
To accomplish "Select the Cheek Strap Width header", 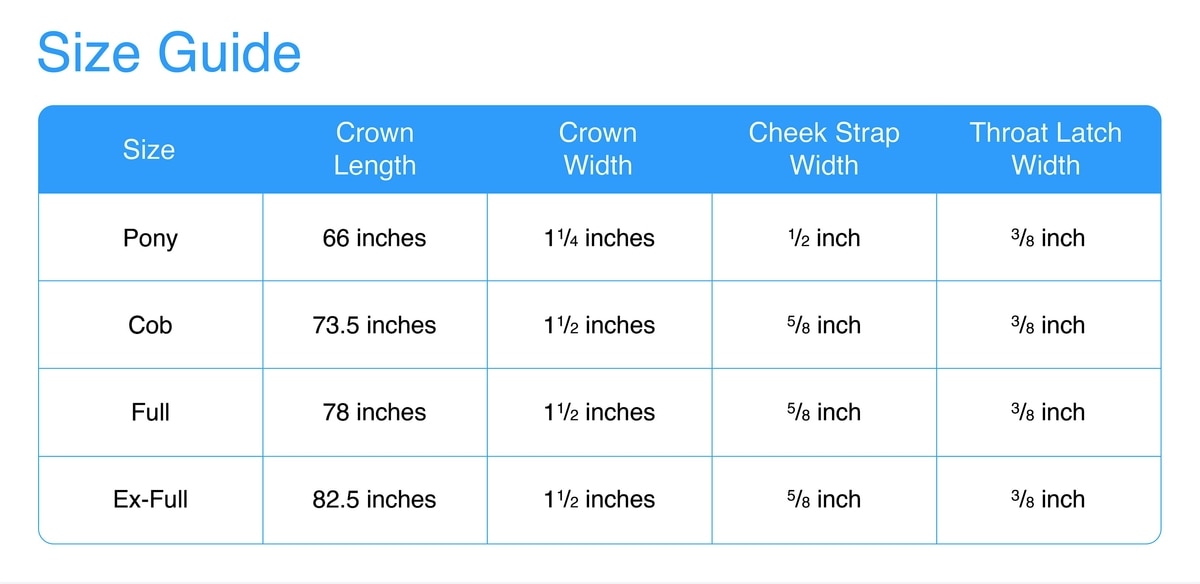I will [824, 150].
